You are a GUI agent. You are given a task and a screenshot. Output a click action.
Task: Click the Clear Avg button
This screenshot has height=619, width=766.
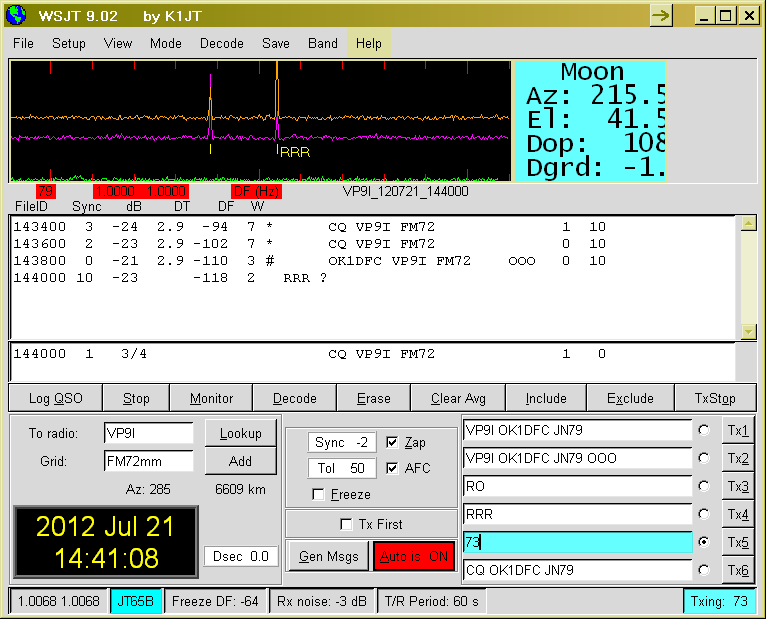pos(458,398)
